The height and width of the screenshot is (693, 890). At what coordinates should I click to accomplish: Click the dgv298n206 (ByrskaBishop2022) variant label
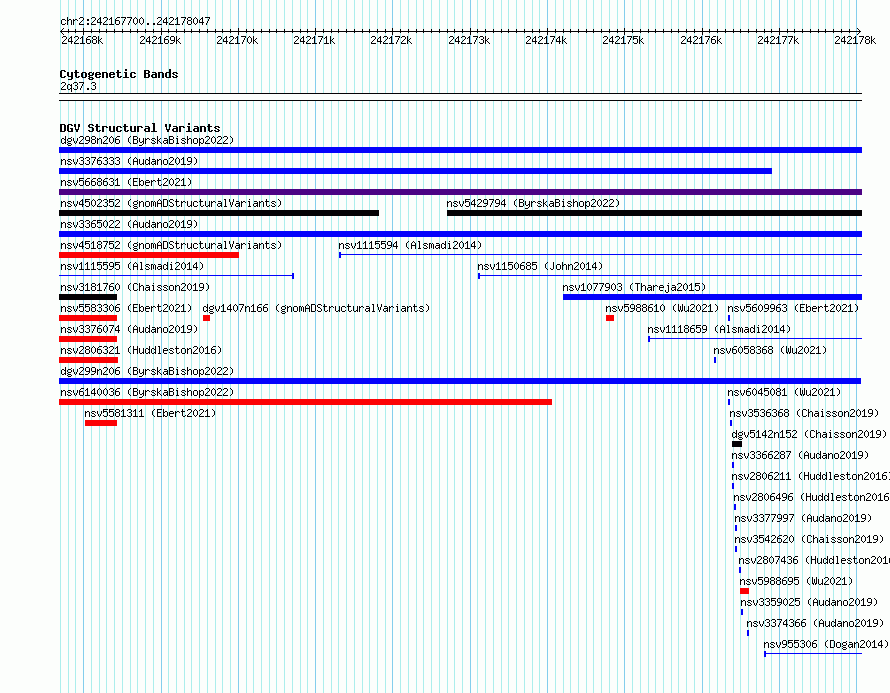(147, 140)
